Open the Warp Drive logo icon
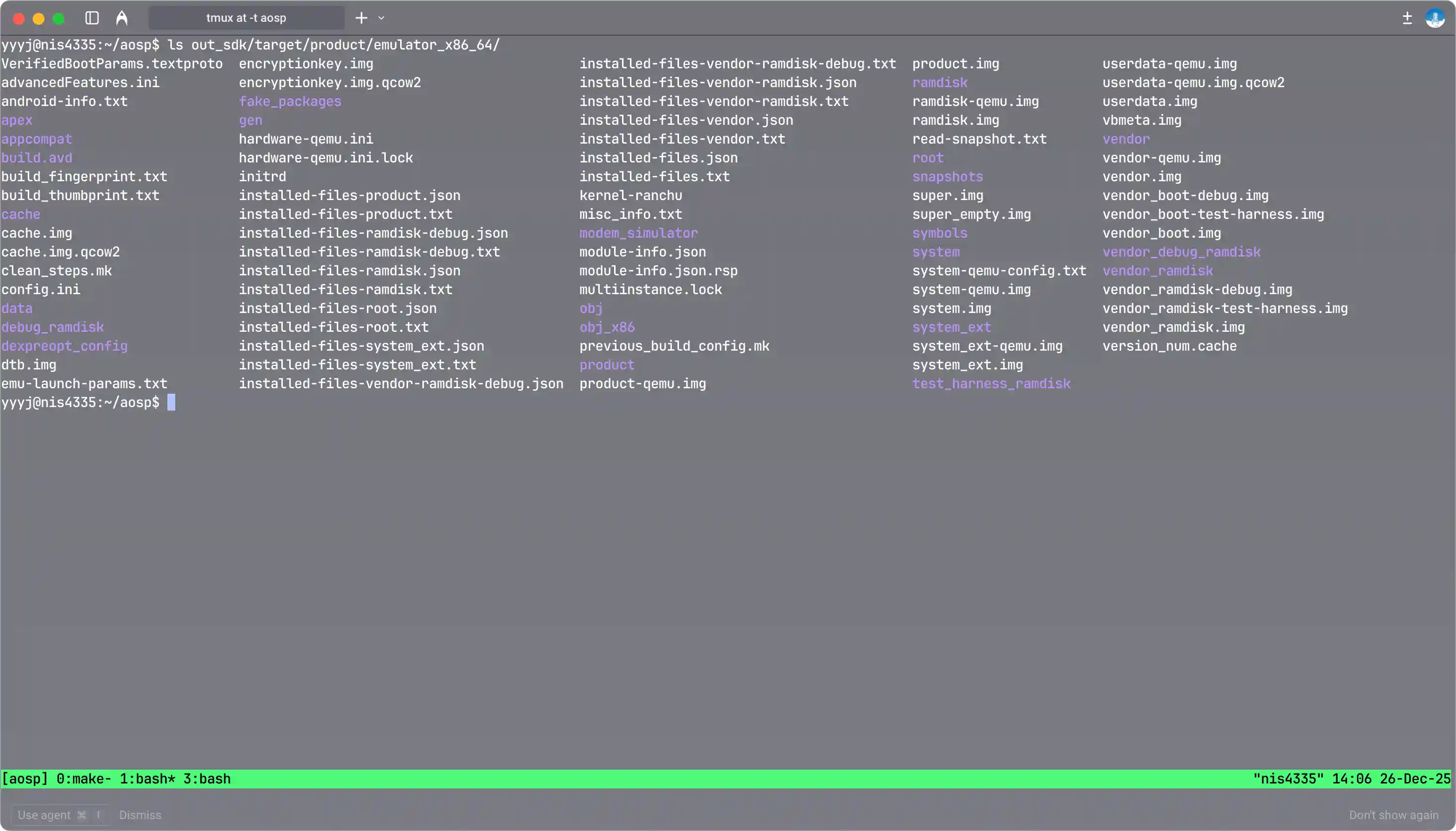The image size is (1456, 831). coord(121,18)
